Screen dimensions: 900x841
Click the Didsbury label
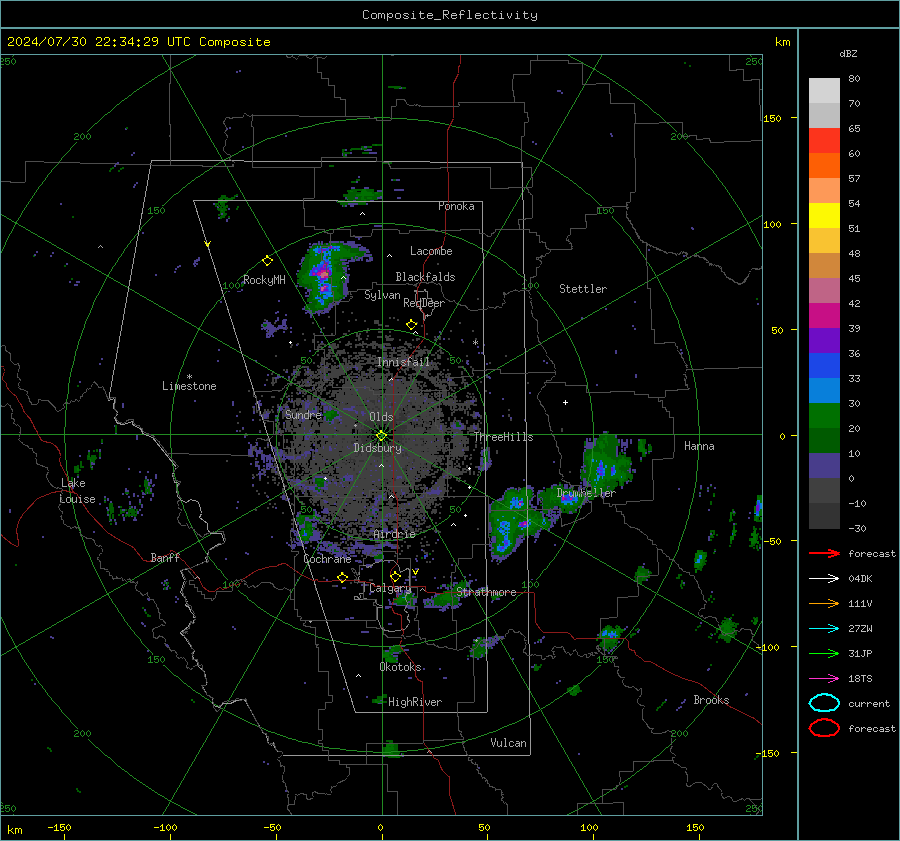(x=377, y=448)
